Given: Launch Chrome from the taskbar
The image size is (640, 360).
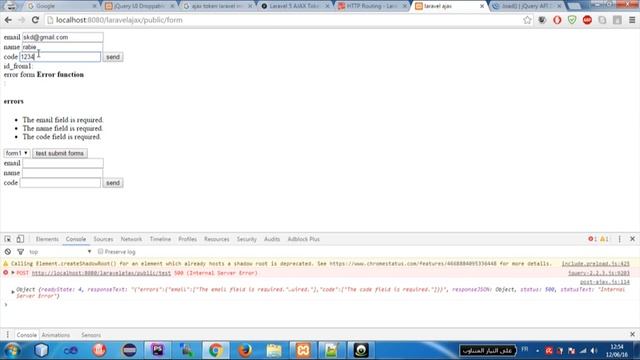Looking at the screenshot, I should [x=216, y=350].
